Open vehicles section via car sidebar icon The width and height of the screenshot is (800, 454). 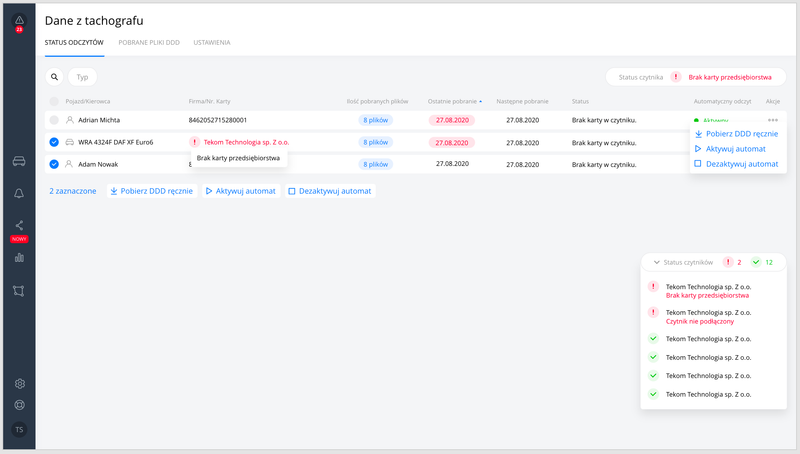[x=18, y=160]
